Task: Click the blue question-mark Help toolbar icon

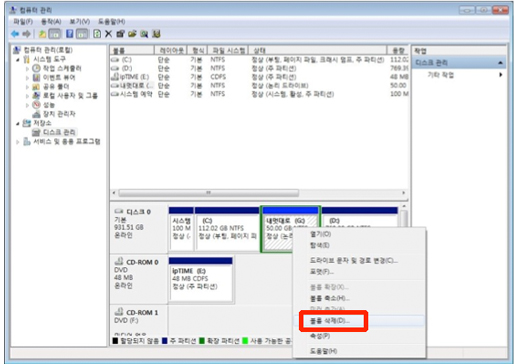Action: click(70, 34)
